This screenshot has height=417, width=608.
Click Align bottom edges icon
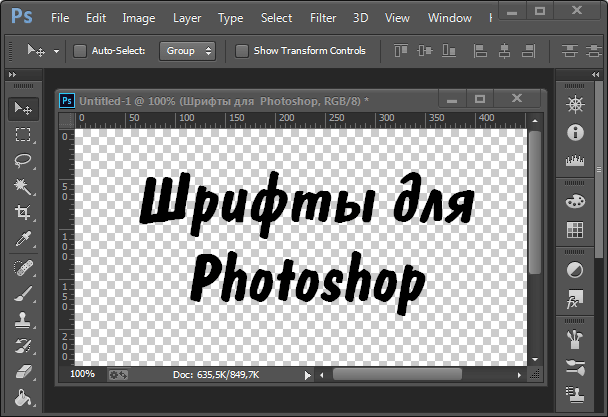coord(449,51)
